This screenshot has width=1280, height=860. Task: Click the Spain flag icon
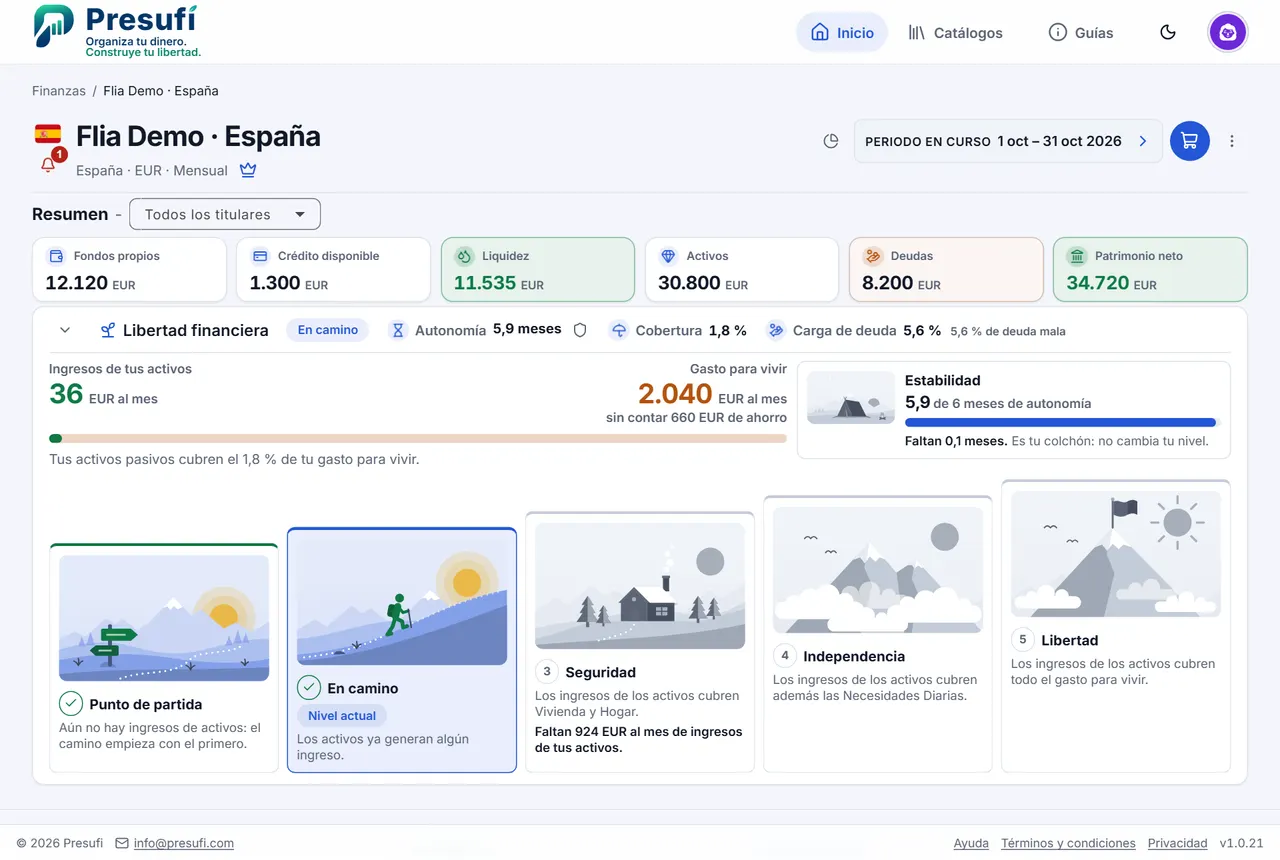[48, 134]
